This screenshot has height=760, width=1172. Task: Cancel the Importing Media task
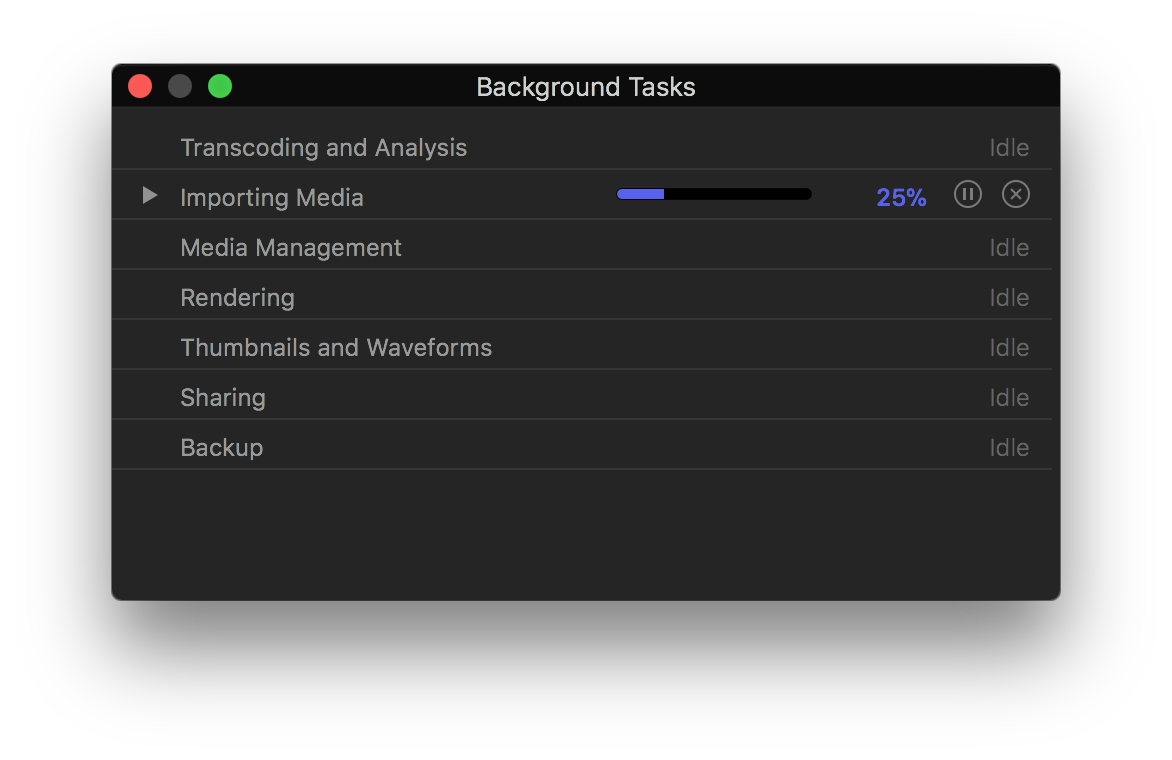point(1015,195)
